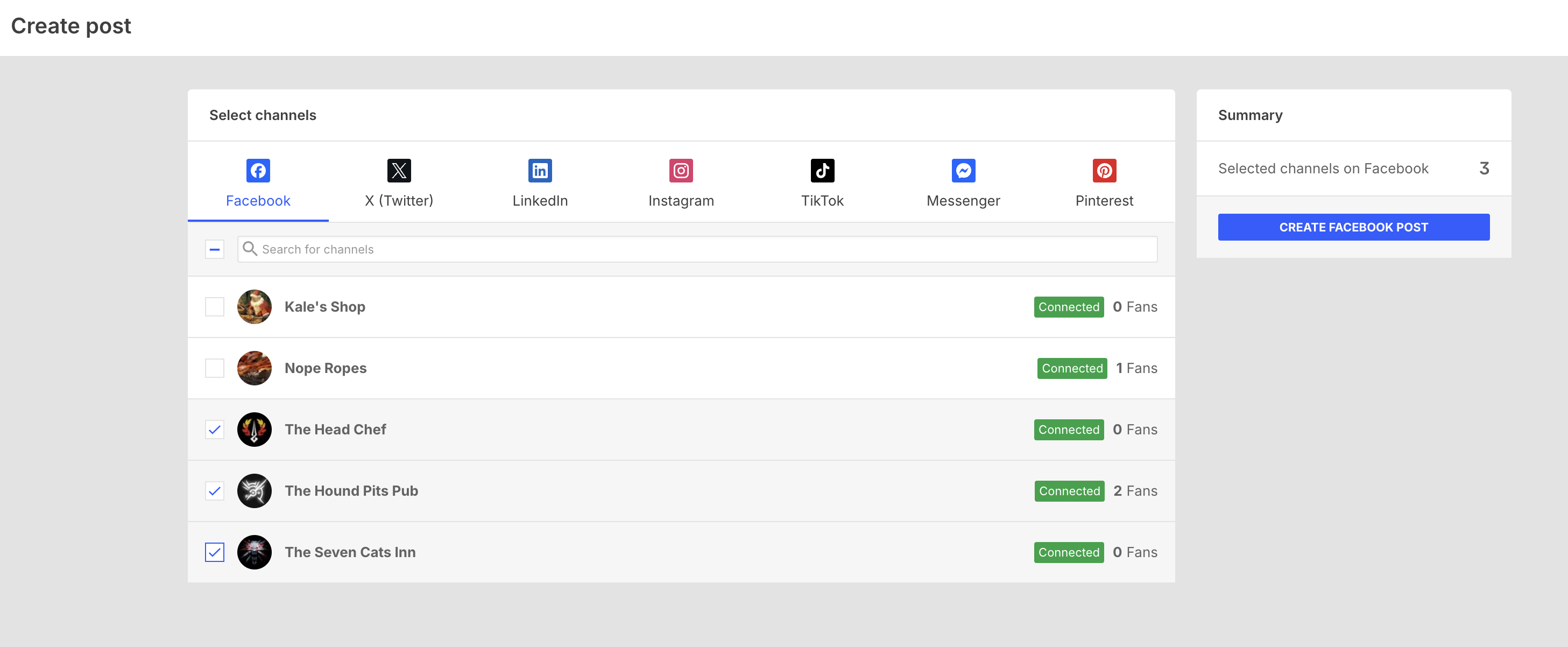Click the 2 Fans count

[1135, 490]
